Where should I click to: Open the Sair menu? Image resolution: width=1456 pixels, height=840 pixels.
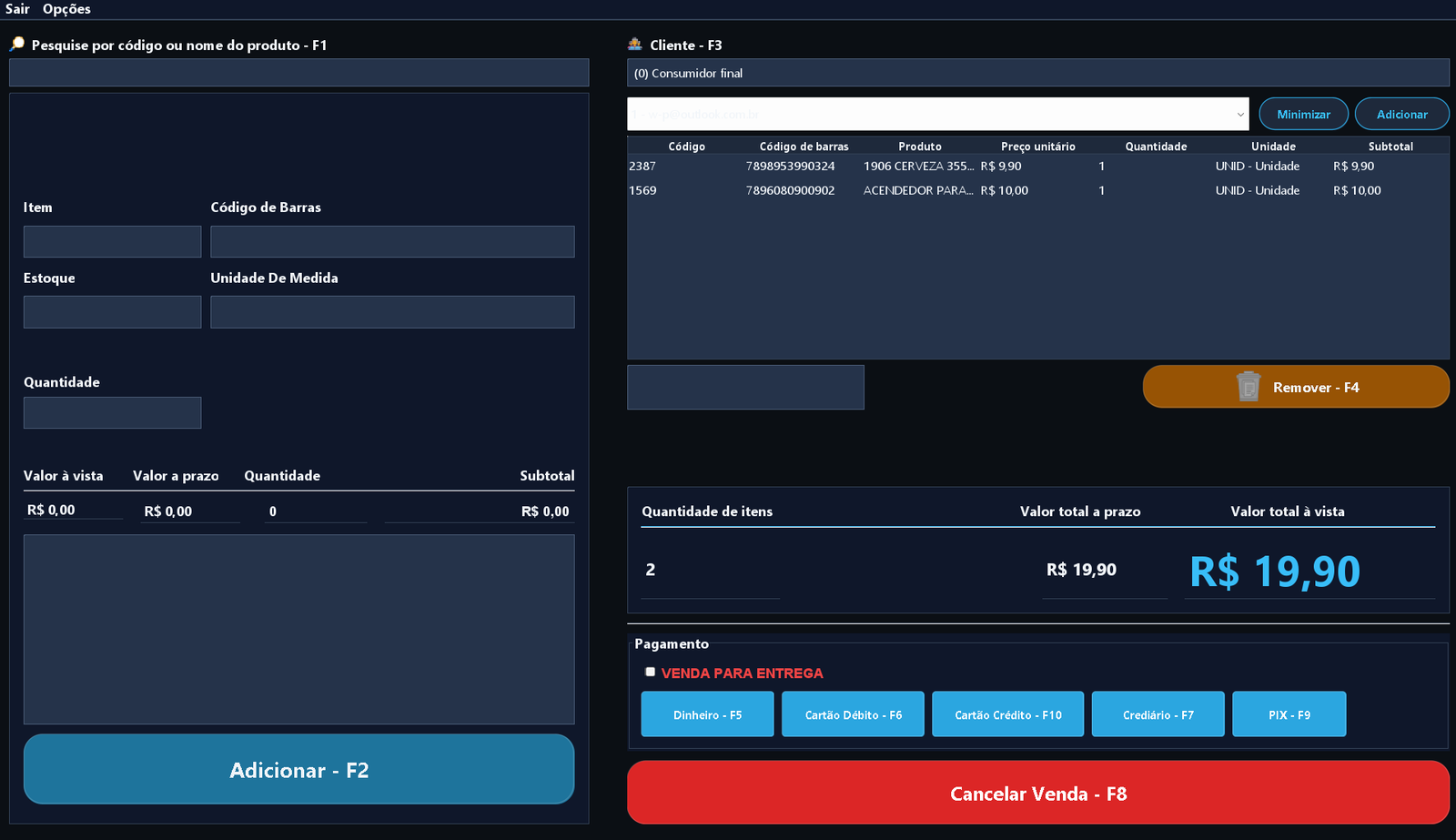click(x=17, y=9)
